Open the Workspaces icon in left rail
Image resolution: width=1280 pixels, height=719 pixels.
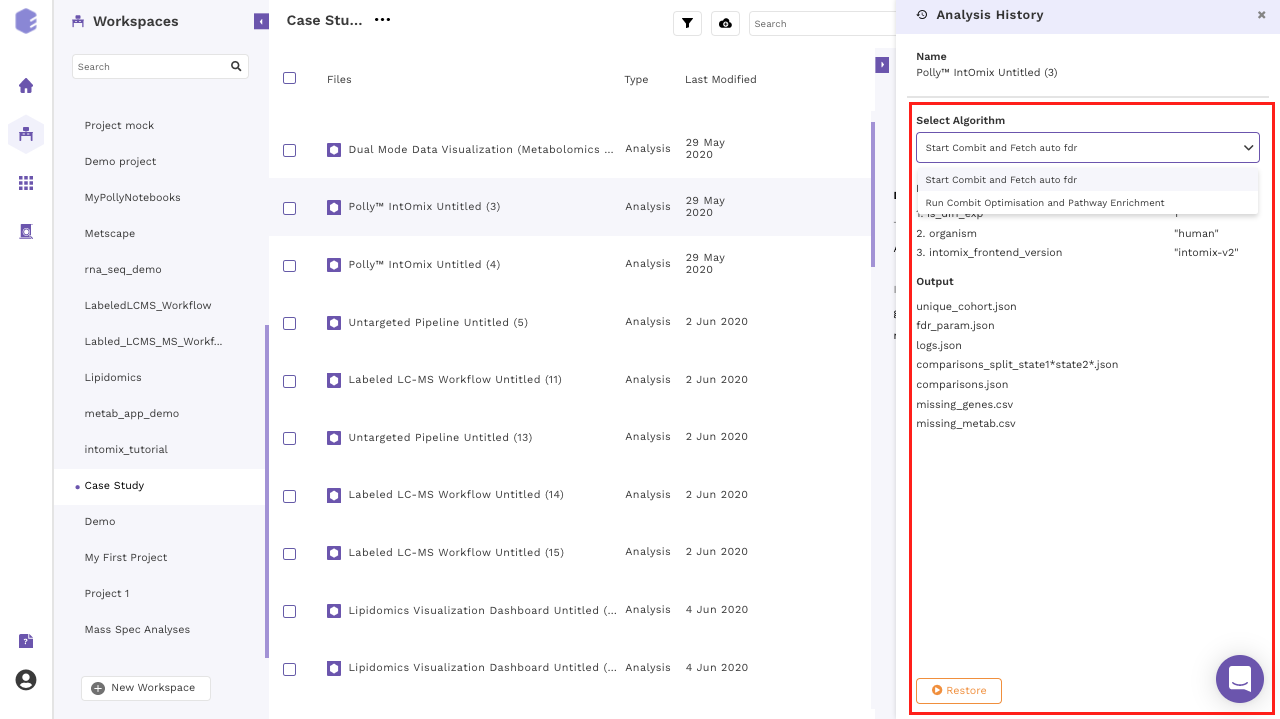[26, 134]
